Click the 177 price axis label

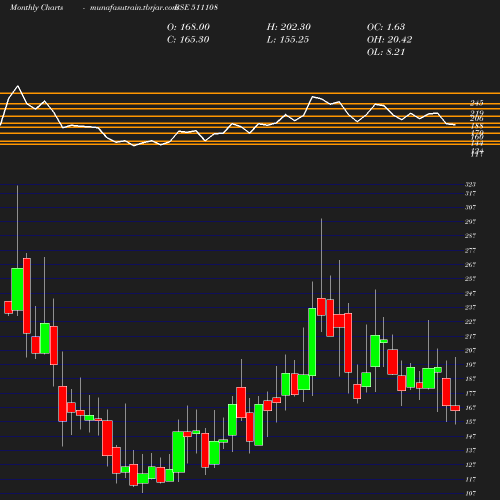point(470,393)
